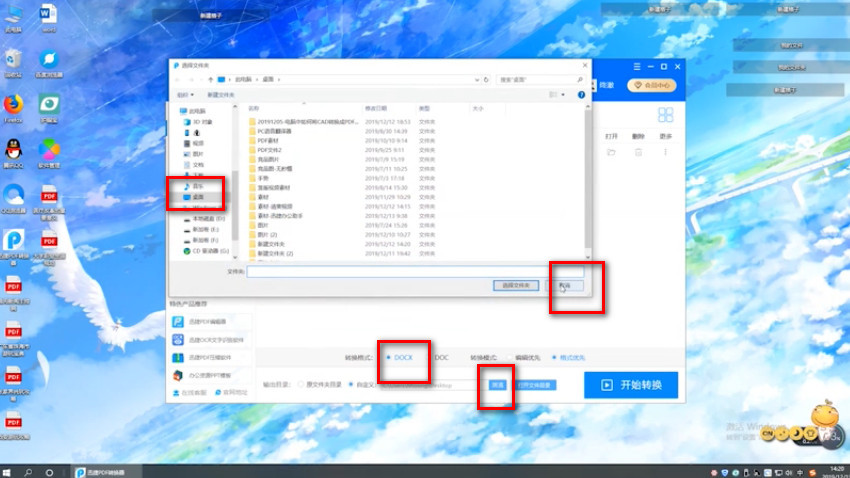Open the Recycle Bin desktop icon
The image size is (850, 478).
coord(14,63)
